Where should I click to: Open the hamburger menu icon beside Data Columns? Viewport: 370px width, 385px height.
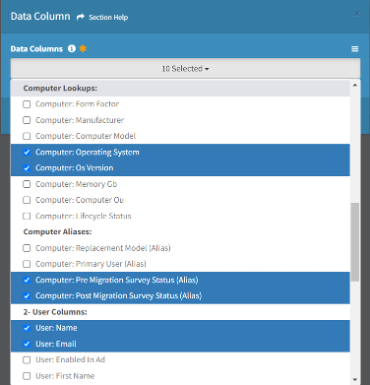[355, 49]
